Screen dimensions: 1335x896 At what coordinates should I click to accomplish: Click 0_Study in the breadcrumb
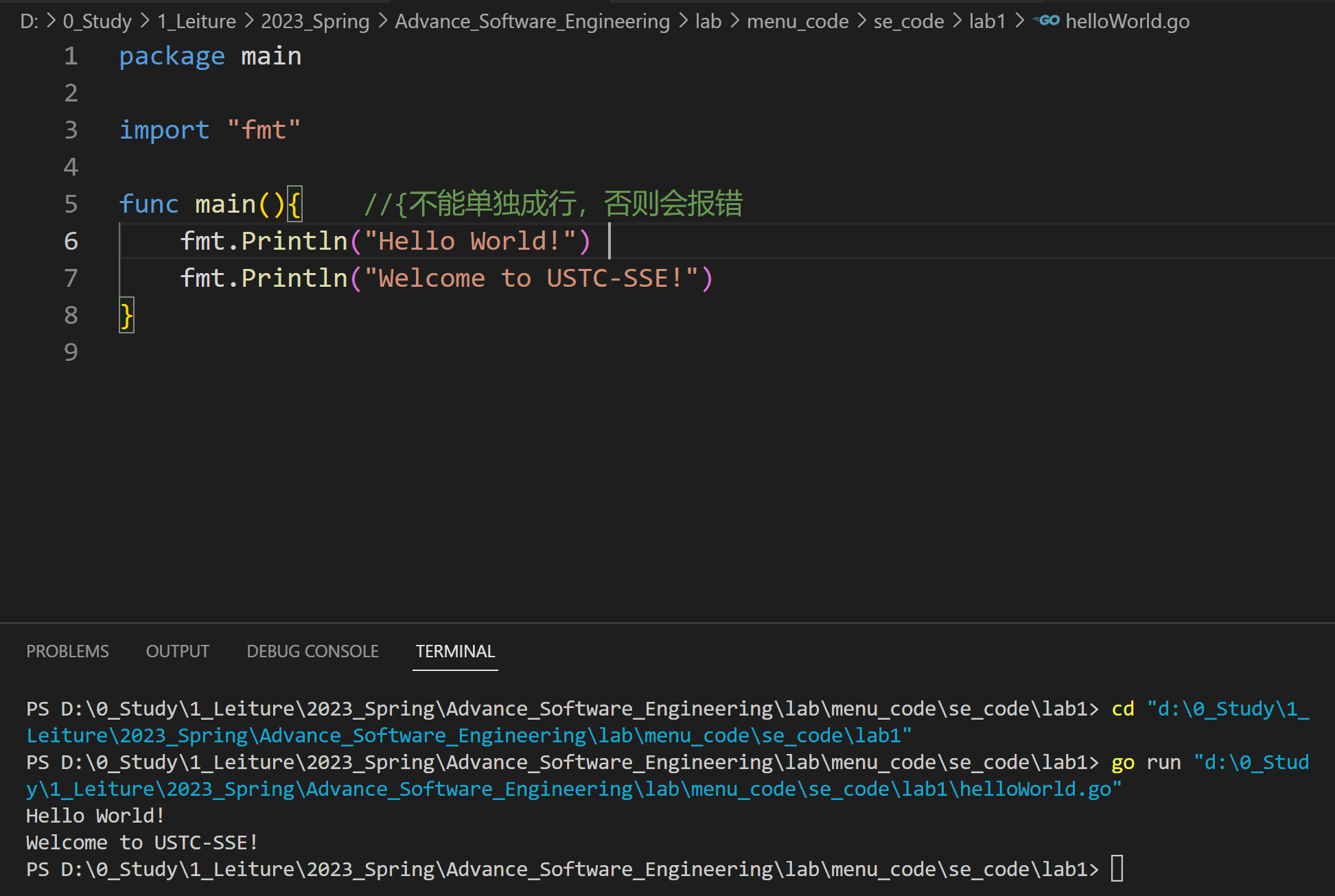pyautogui.click(x=97, y=21)
